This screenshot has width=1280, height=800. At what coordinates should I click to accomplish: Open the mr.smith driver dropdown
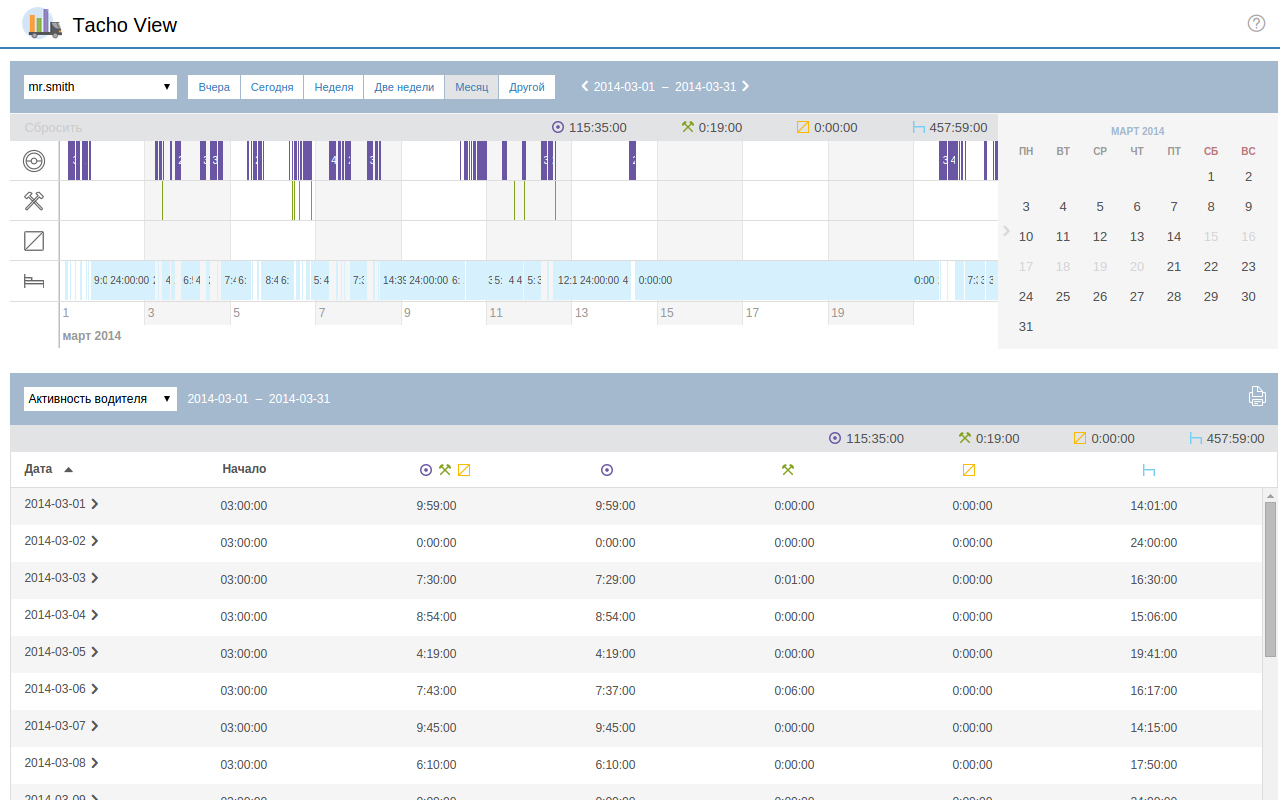(100, 87)
